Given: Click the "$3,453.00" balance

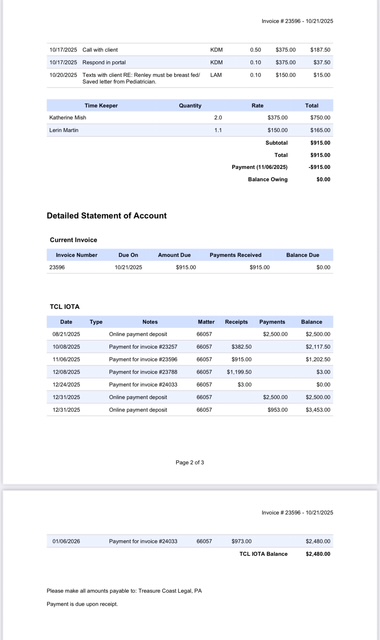Looking at the screenshot, I should tap(318, 410).
